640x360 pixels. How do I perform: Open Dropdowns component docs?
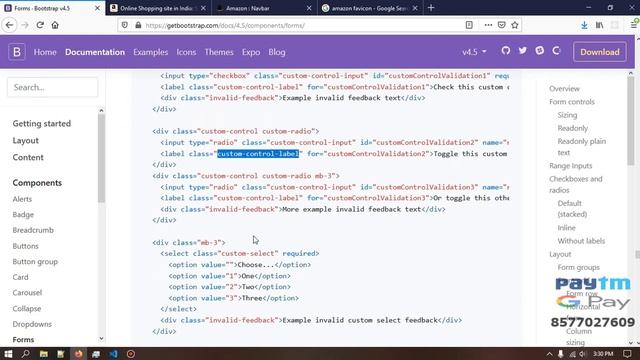pos(32,324)
